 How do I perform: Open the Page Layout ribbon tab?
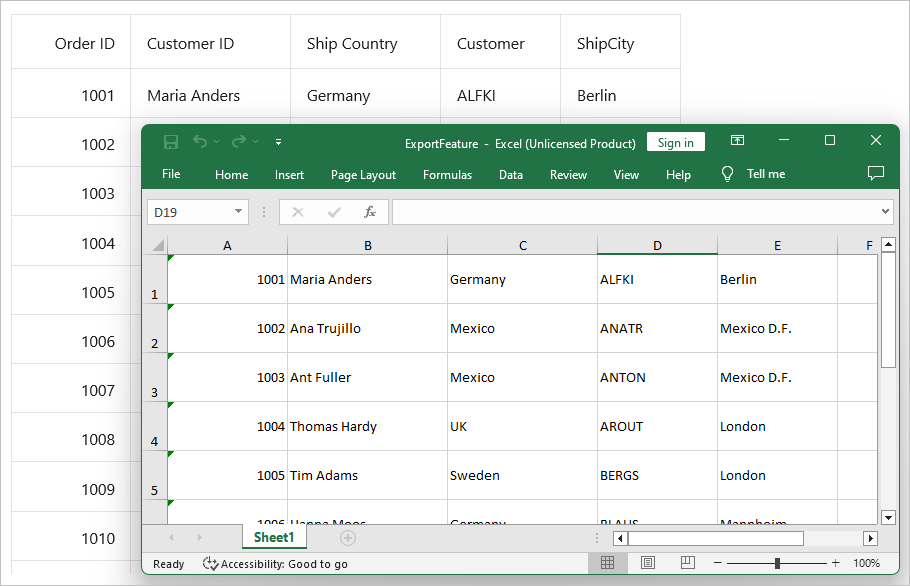(363, 175)
